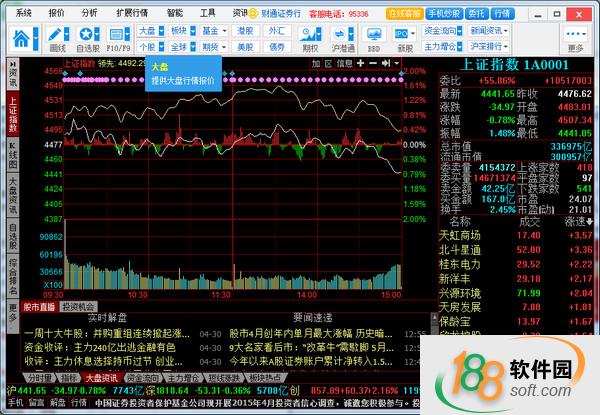Open the 期权 options chart icon
The height and width of the screenshot is (415, 600).
pos(308,34)
